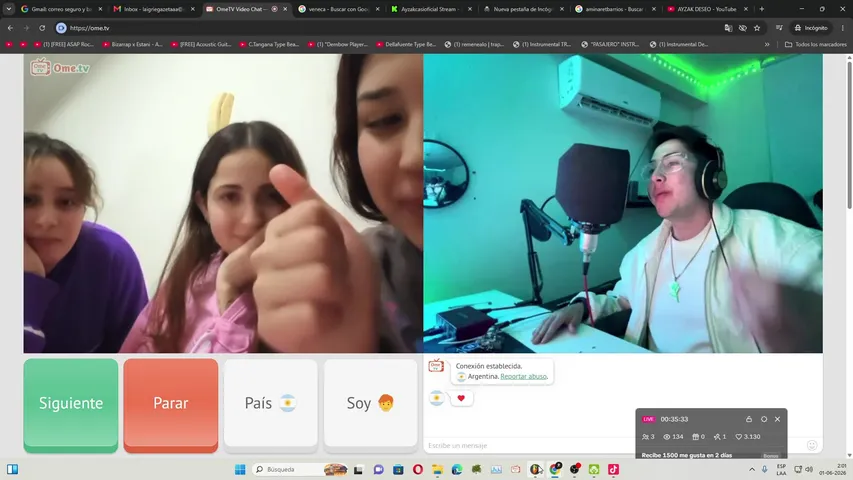Switch to the Inbox mail tab

point(154,9)
